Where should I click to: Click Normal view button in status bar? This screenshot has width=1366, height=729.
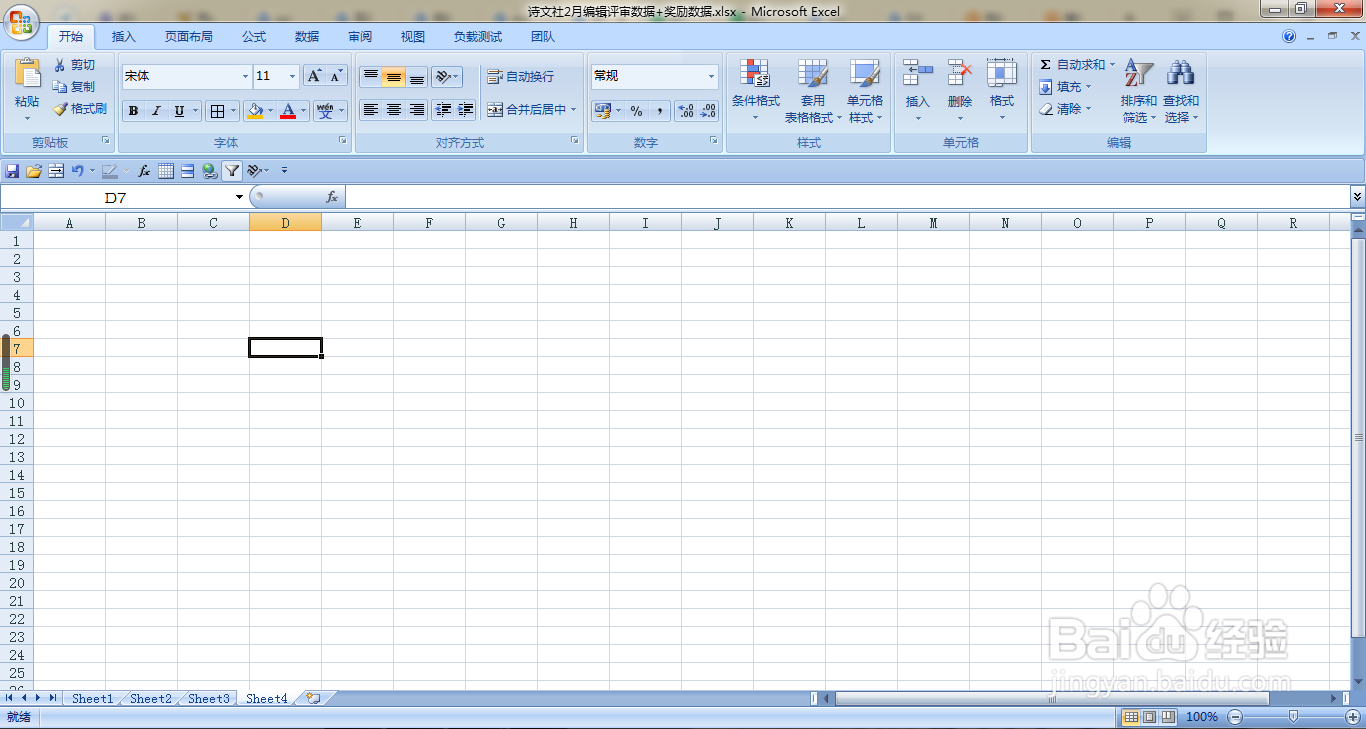(1131, 717)
